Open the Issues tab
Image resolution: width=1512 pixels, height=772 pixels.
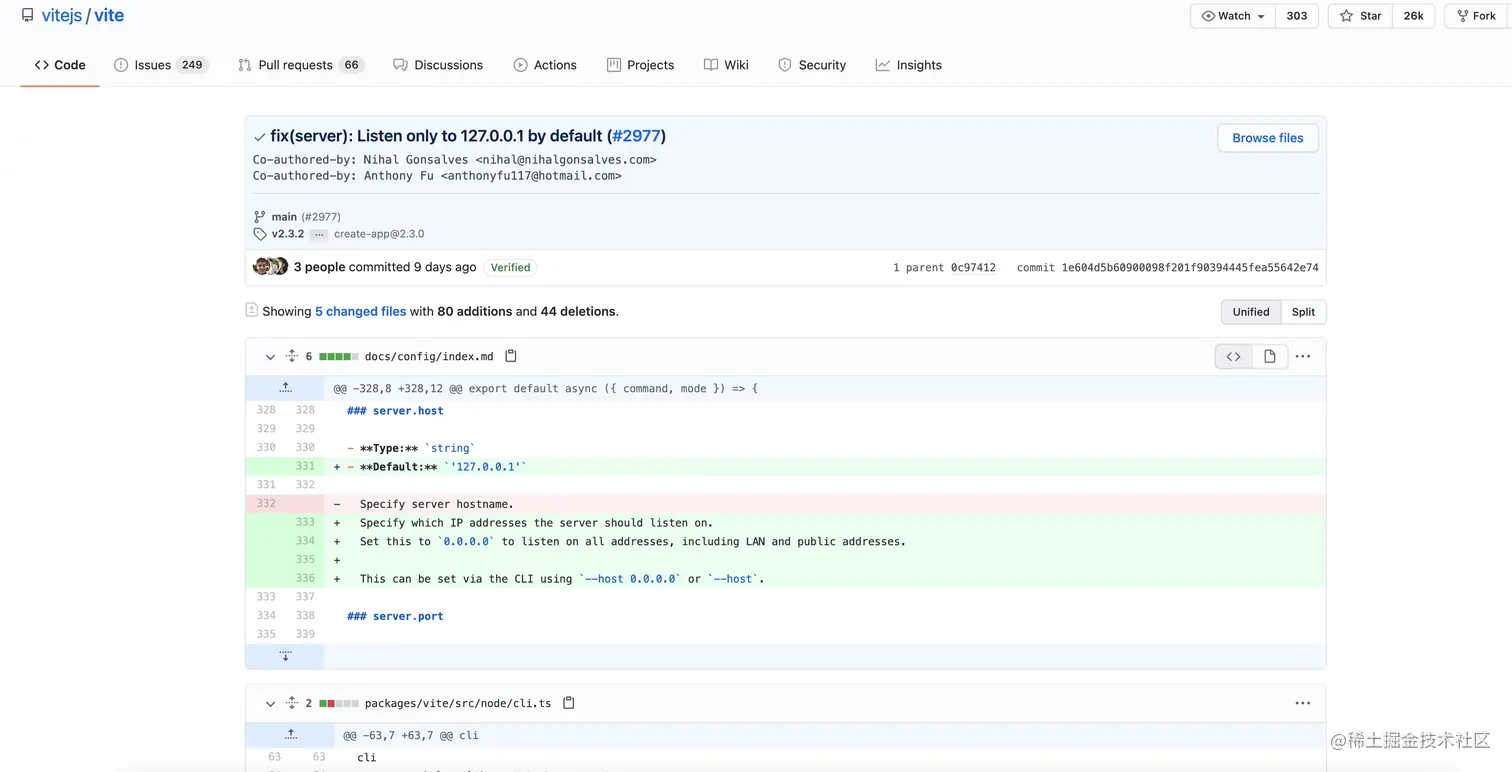coord(153,65)
